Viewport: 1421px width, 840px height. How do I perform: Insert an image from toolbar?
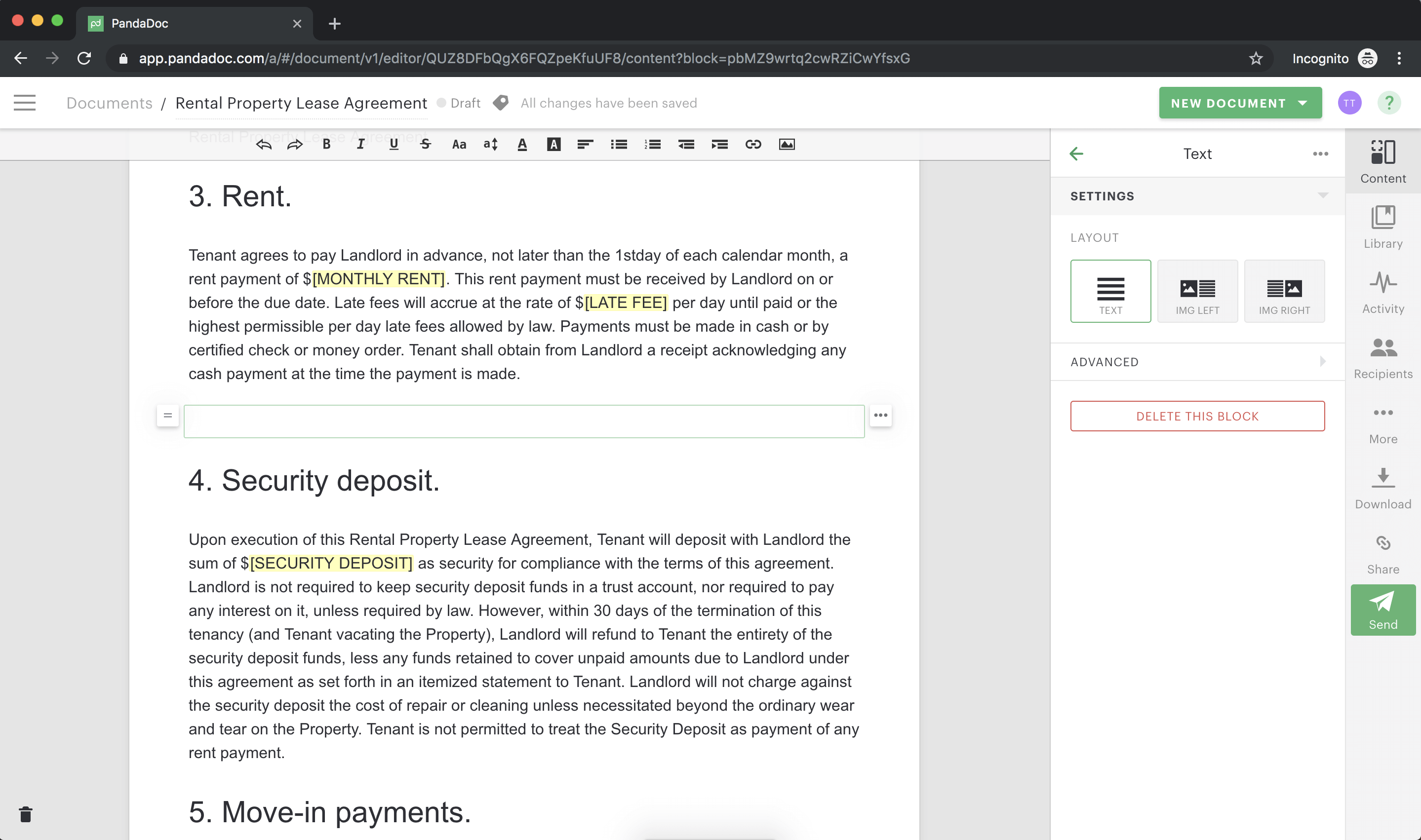pyautogui.click(x=787, y=144)
